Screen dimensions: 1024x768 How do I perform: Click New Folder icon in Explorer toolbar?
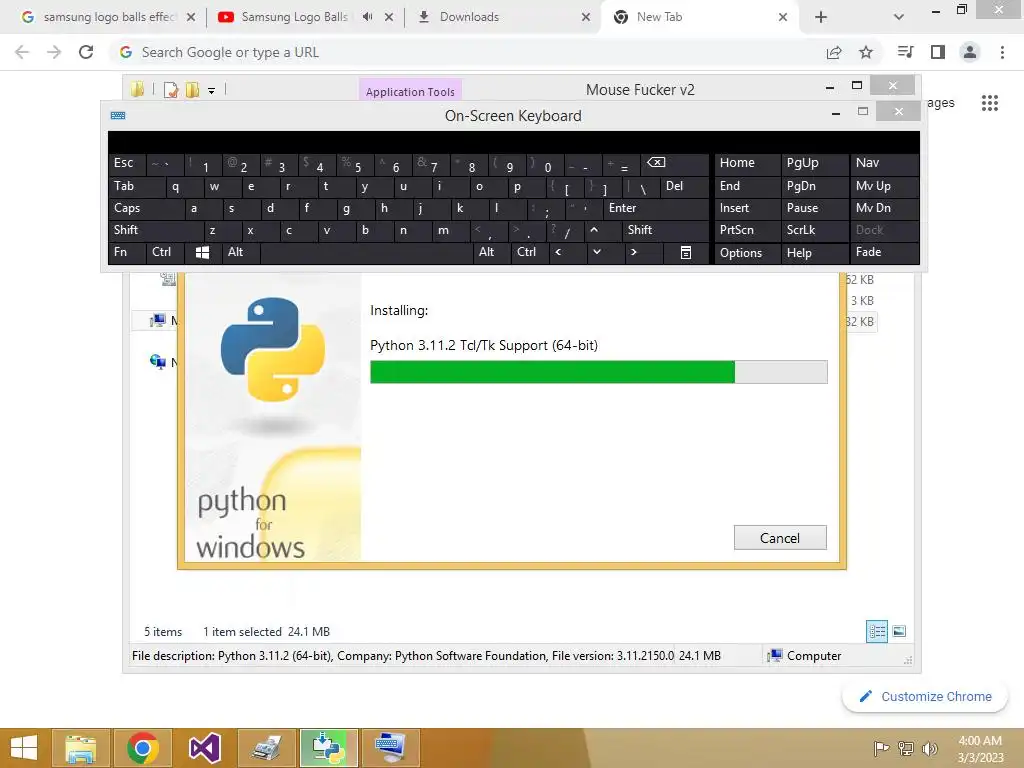pos(192,90)
